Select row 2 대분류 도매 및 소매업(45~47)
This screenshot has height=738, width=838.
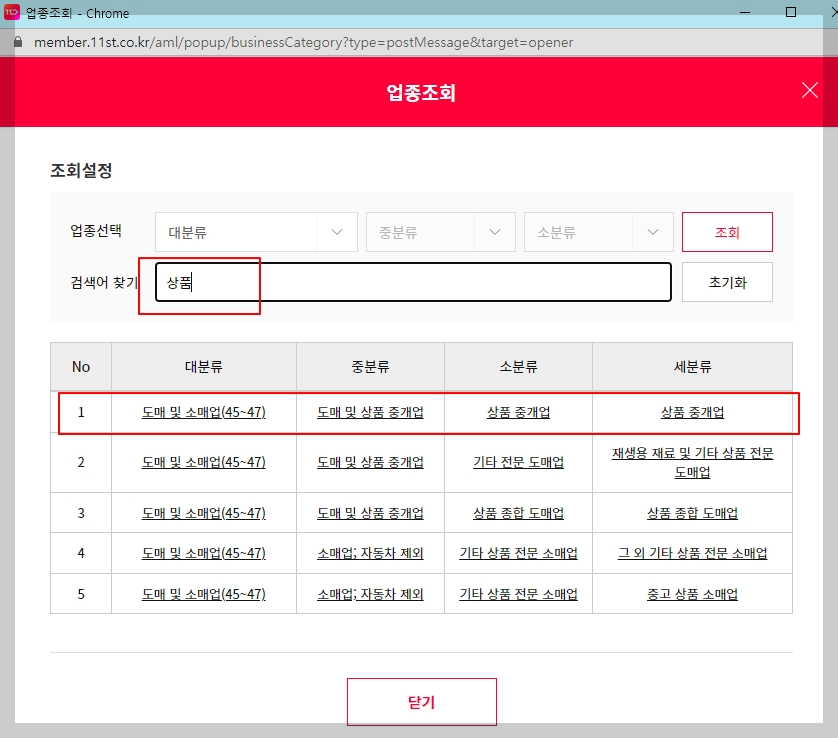tap(204, 462)
